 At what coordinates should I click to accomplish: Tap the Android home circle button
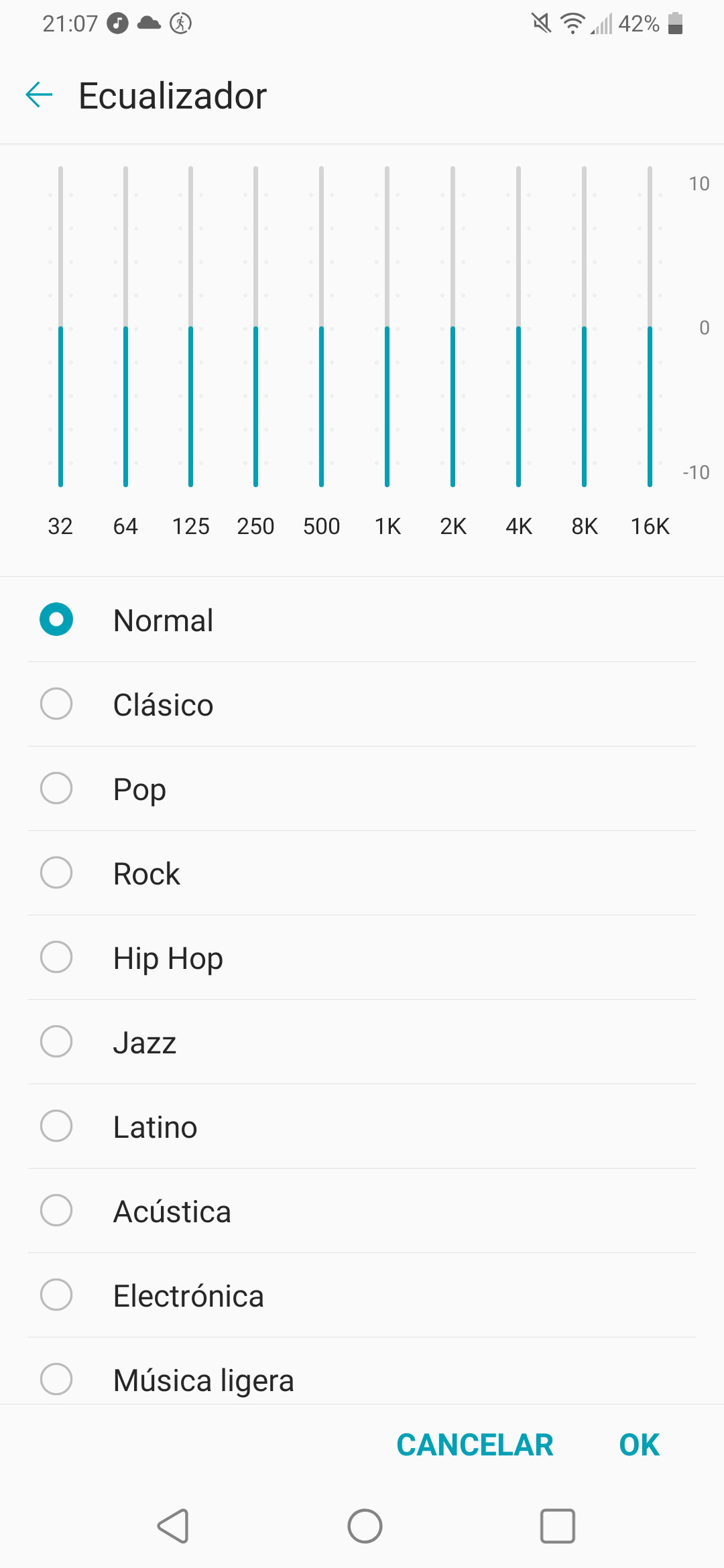[x=365, y=1526]
